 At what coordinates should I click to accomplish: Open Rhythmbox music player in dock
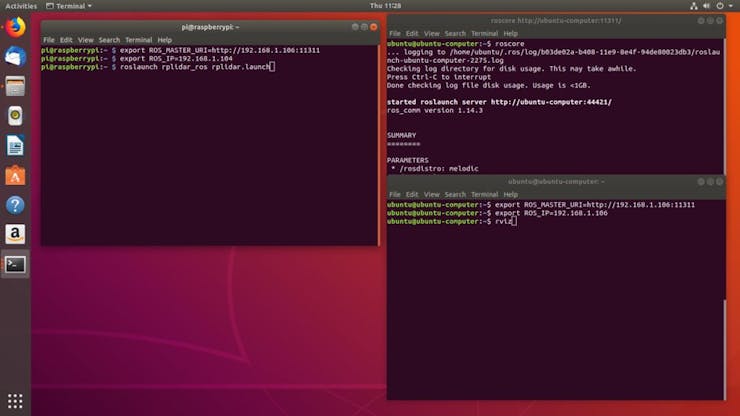[x=15, y=116]
